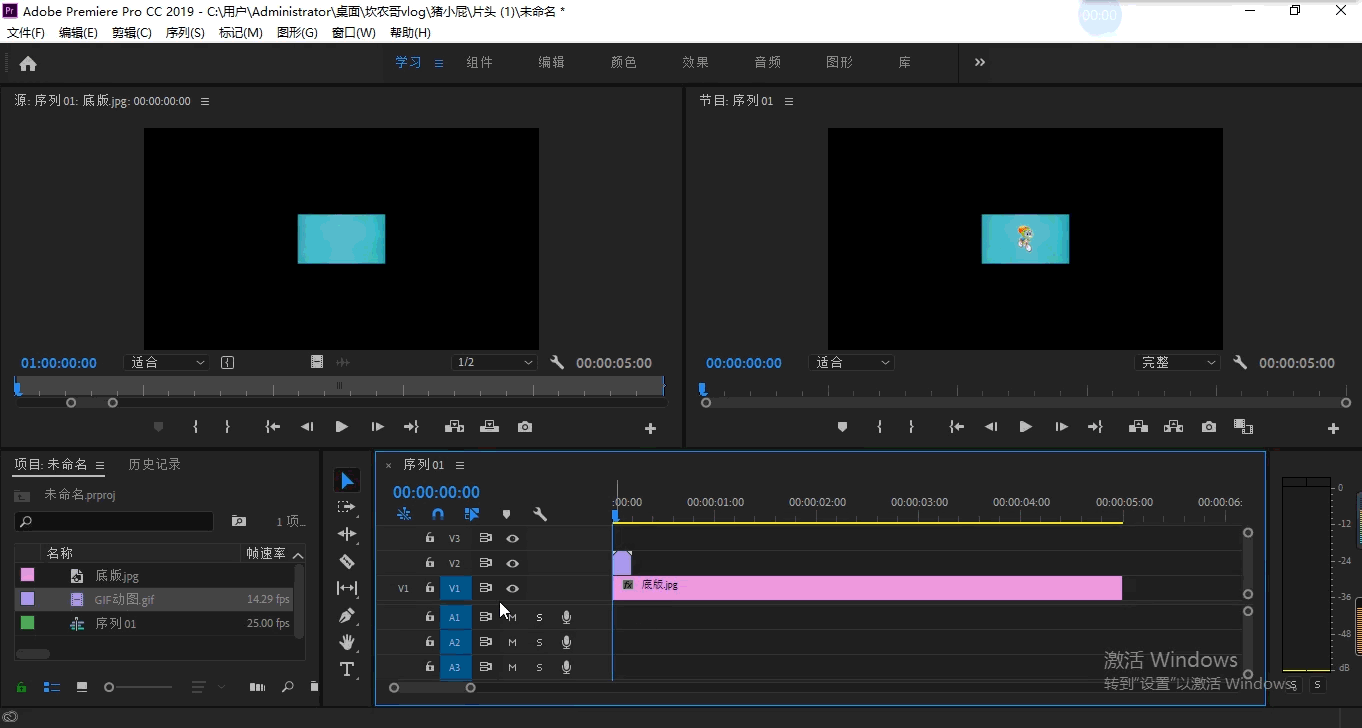
Task: Open the timeline settings wrench menu
Action: (x=540, y=514)
